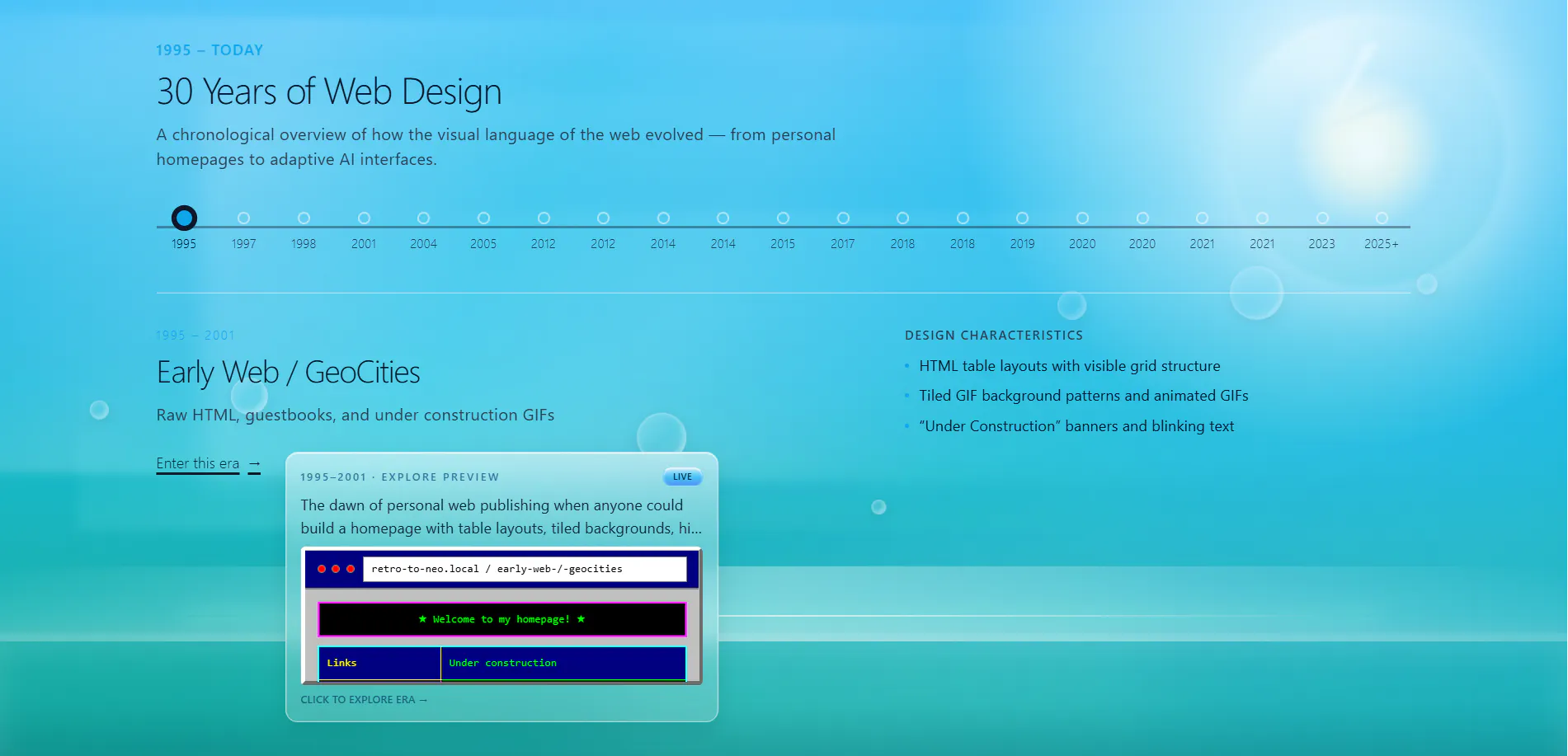Click the LIVE badge in the preview card
The width and height of the screenshot is (1568, 756).
pos(682,477)
